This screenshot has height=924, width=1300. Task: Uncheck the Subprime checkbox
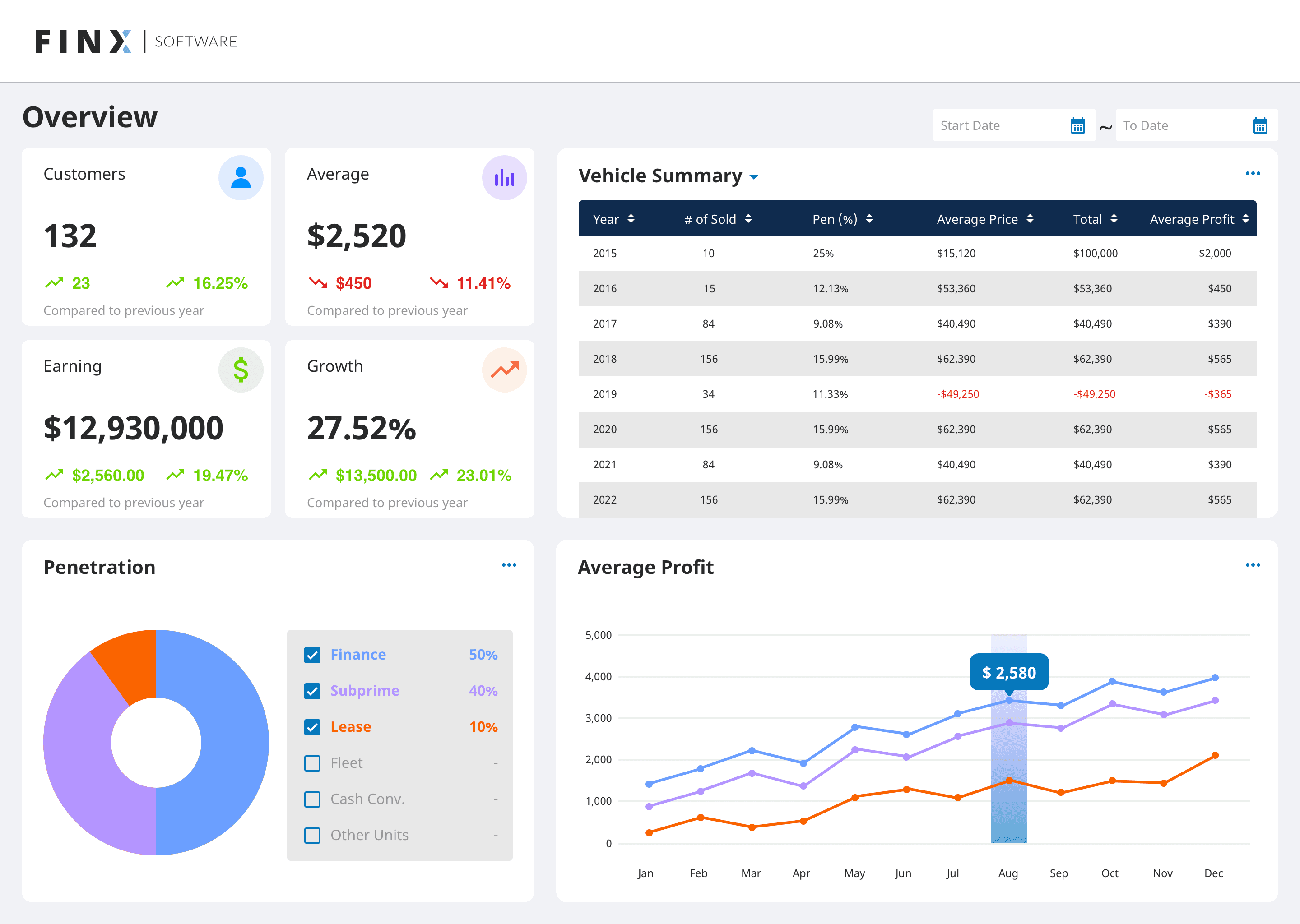click(x=312, y=691)
